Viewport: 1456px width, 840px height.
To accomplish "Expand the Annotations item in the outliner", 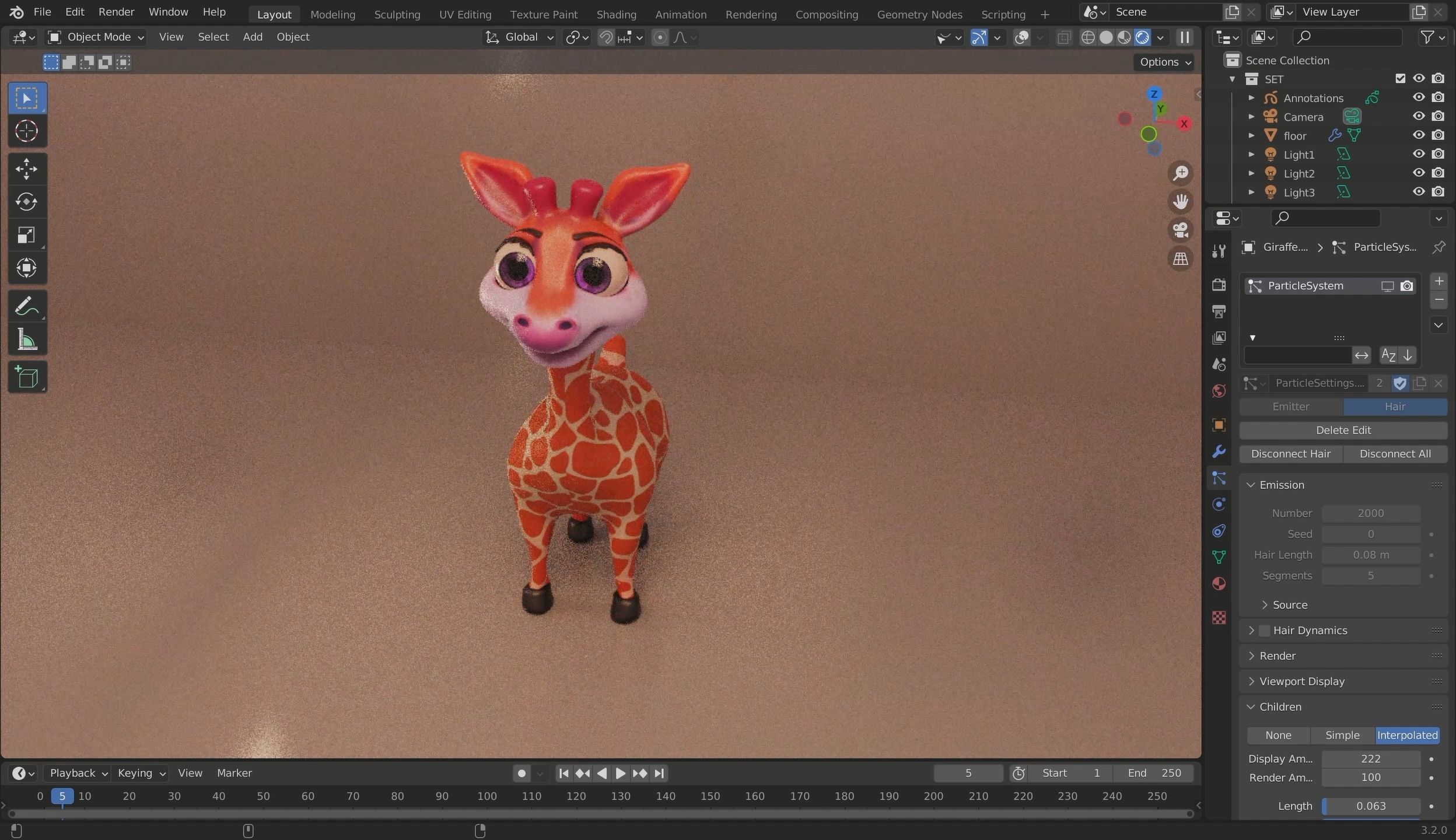I will (1251, 98).
